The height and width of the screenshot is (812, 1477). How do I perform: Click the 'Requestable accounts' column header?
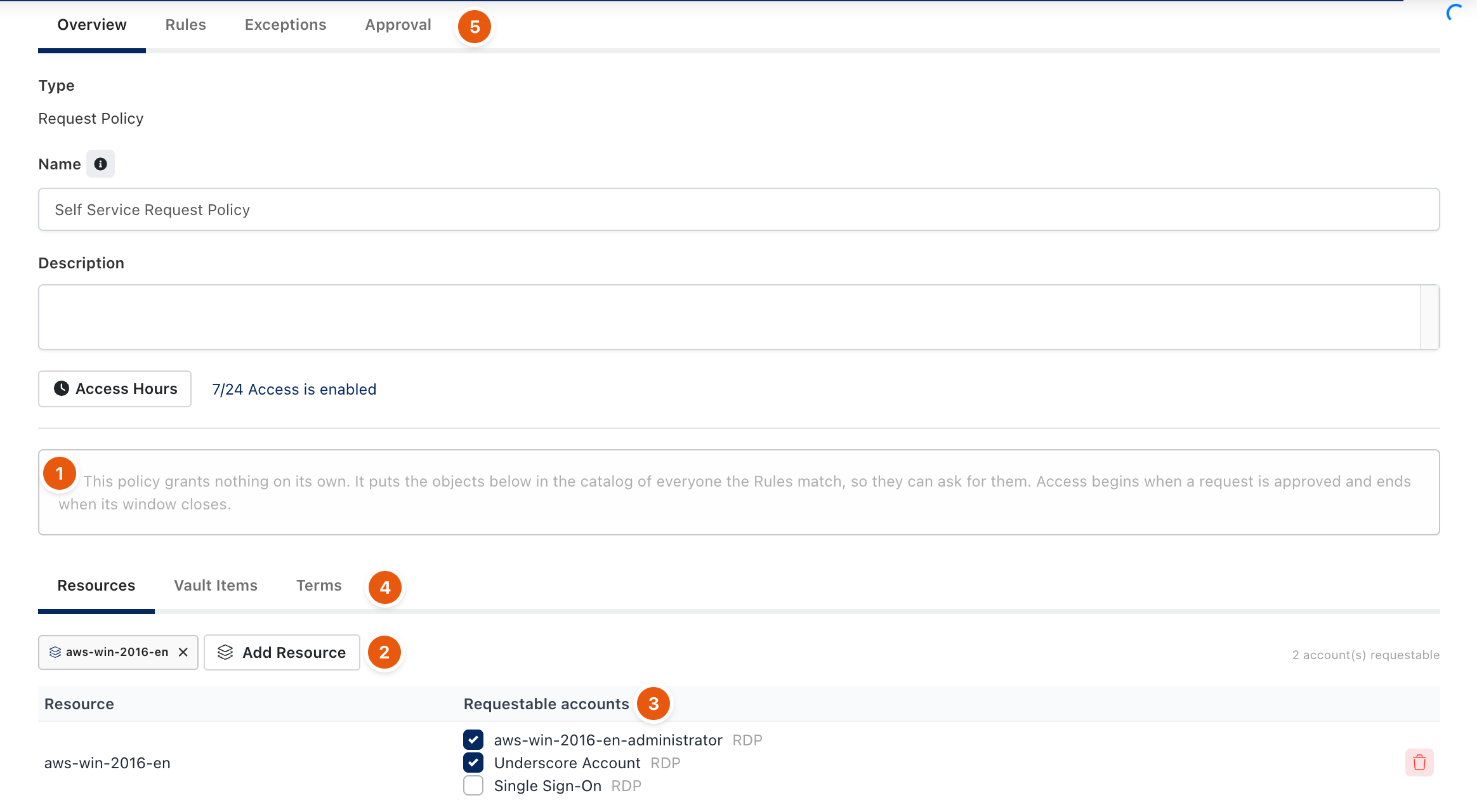[546, 704]
